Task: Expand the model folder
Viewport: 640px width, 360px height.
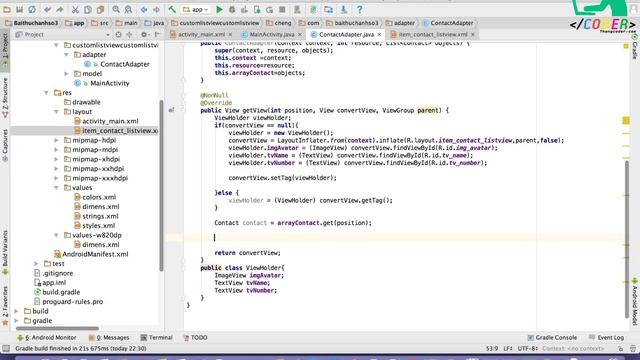Action: 66,73
